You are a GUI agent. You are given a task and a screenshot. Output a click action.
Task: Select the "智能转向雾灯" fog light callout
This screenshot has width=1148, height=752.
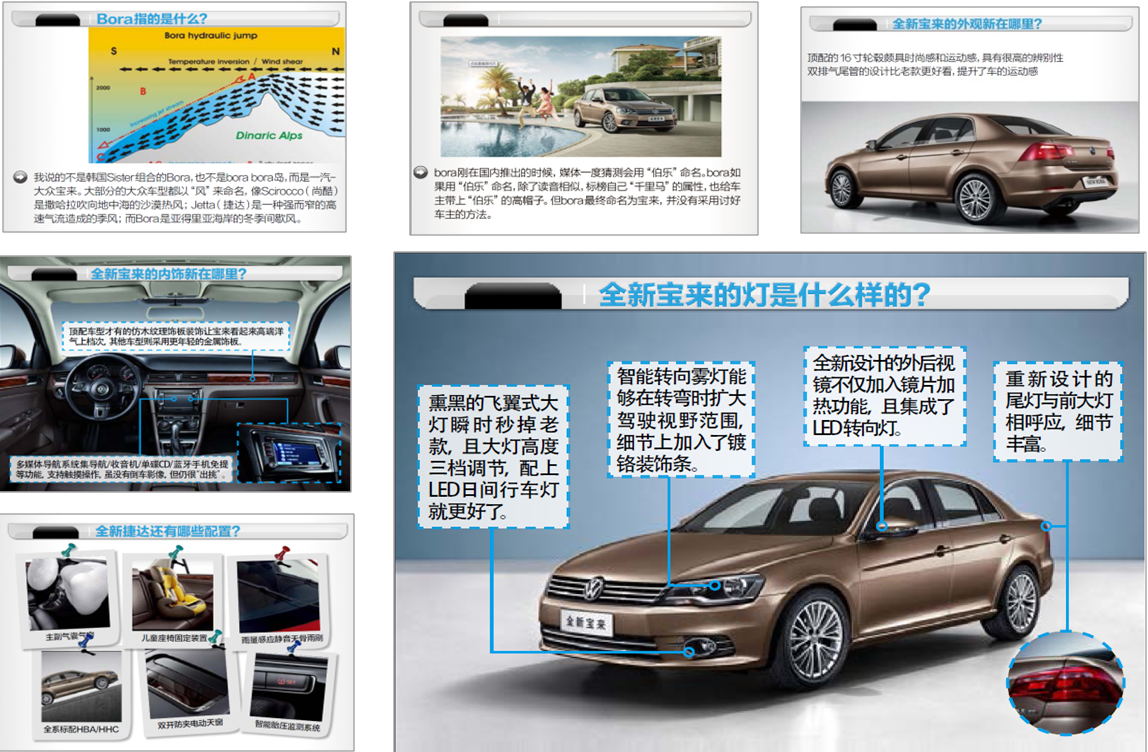pyautogui.click(x=681, y=420)
